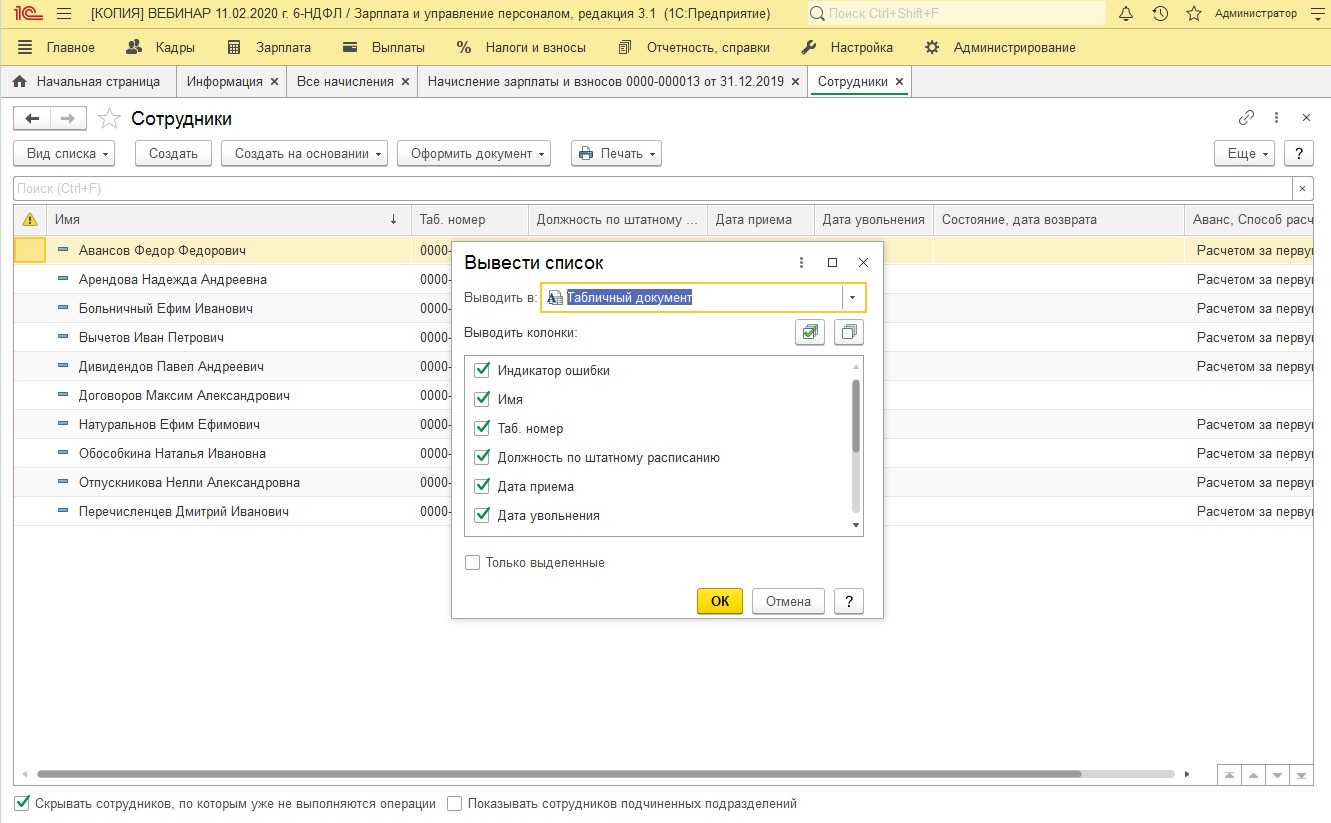Open the Кадры section
This screenshot has height=823, width=1331.
(x=161, y=47)
